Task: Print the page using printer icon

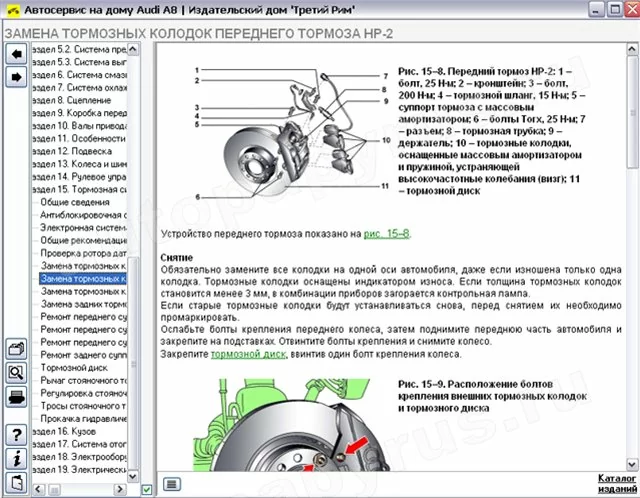Action: coord(16,397)
